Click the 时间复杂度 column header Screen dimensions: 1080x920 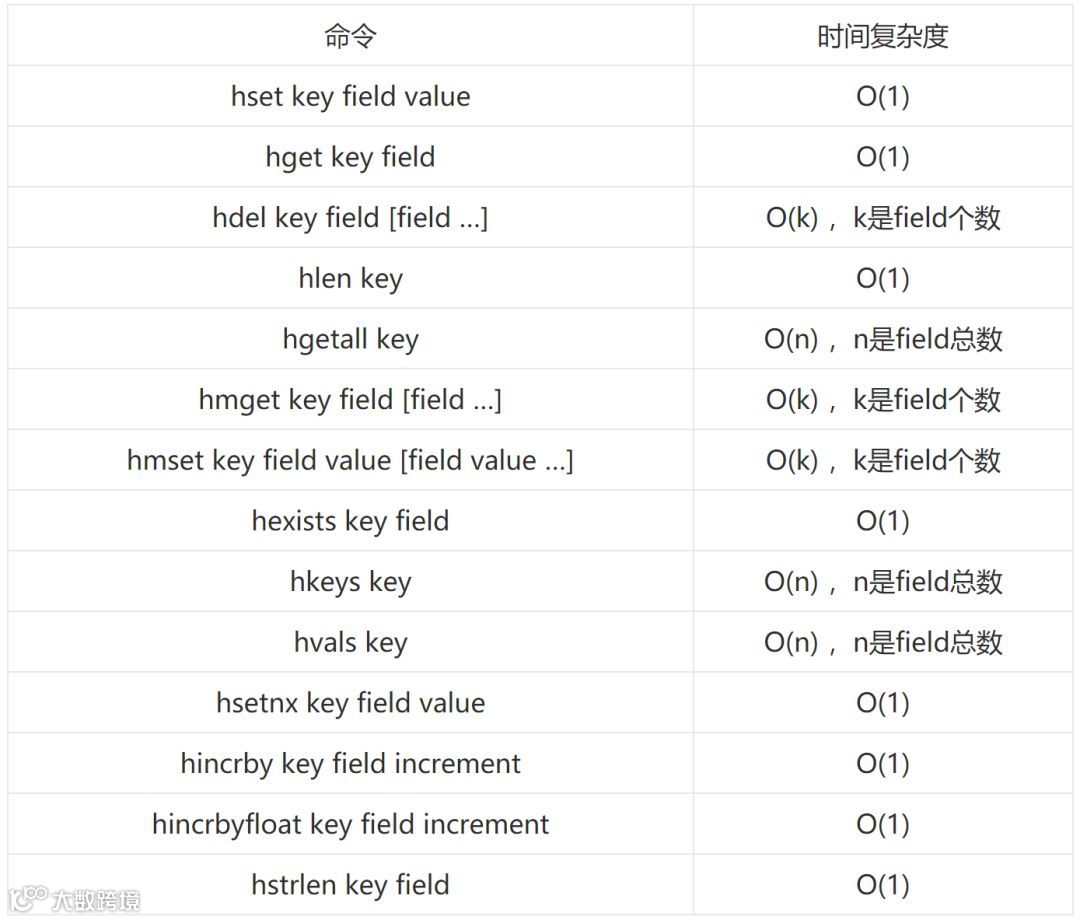pos(882,36)
